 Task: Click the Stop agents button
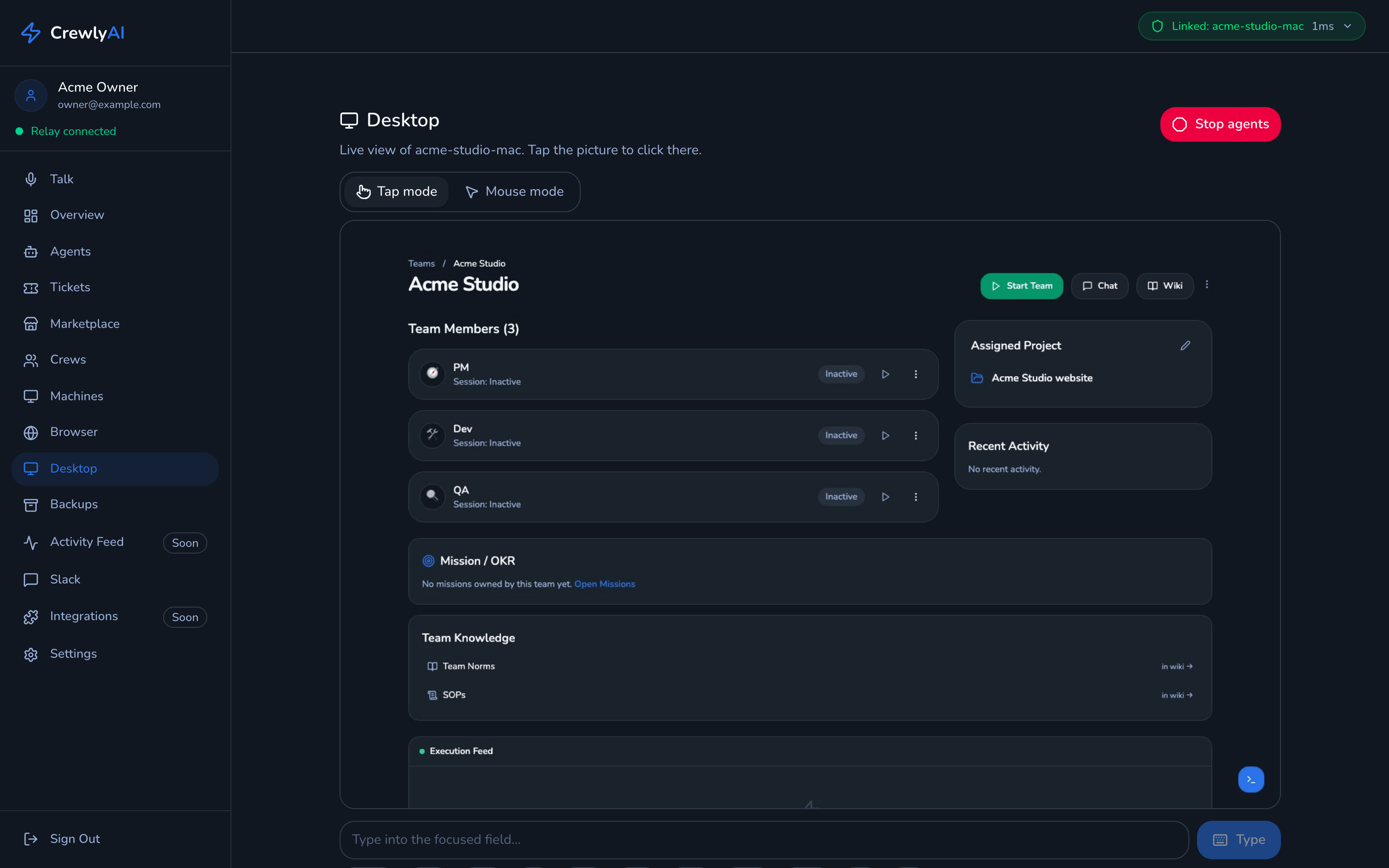coord(1220,124)
